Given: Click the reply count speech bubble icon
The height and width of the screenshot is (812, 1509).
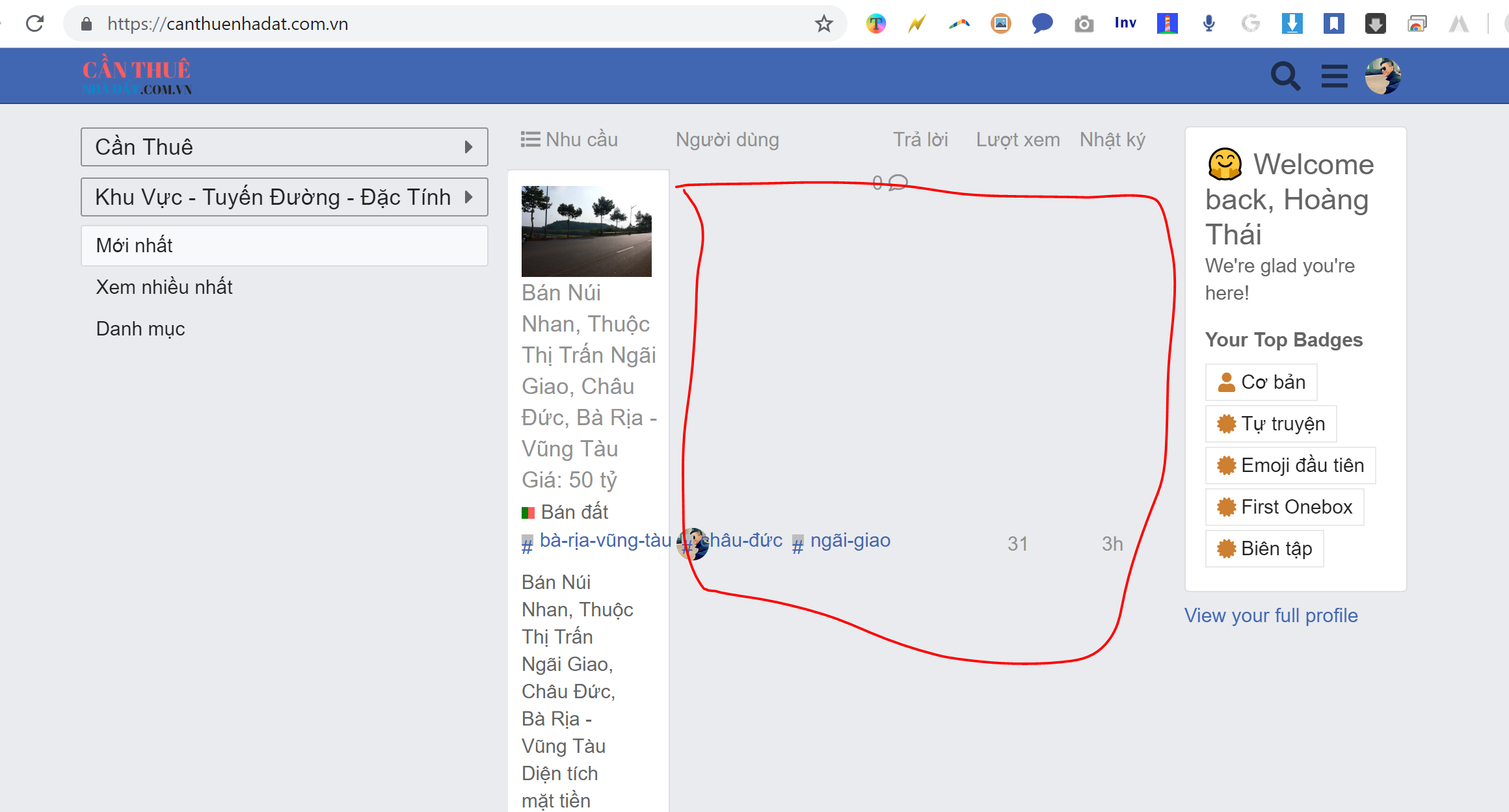Looking at the screenshot, I should 898,183.
